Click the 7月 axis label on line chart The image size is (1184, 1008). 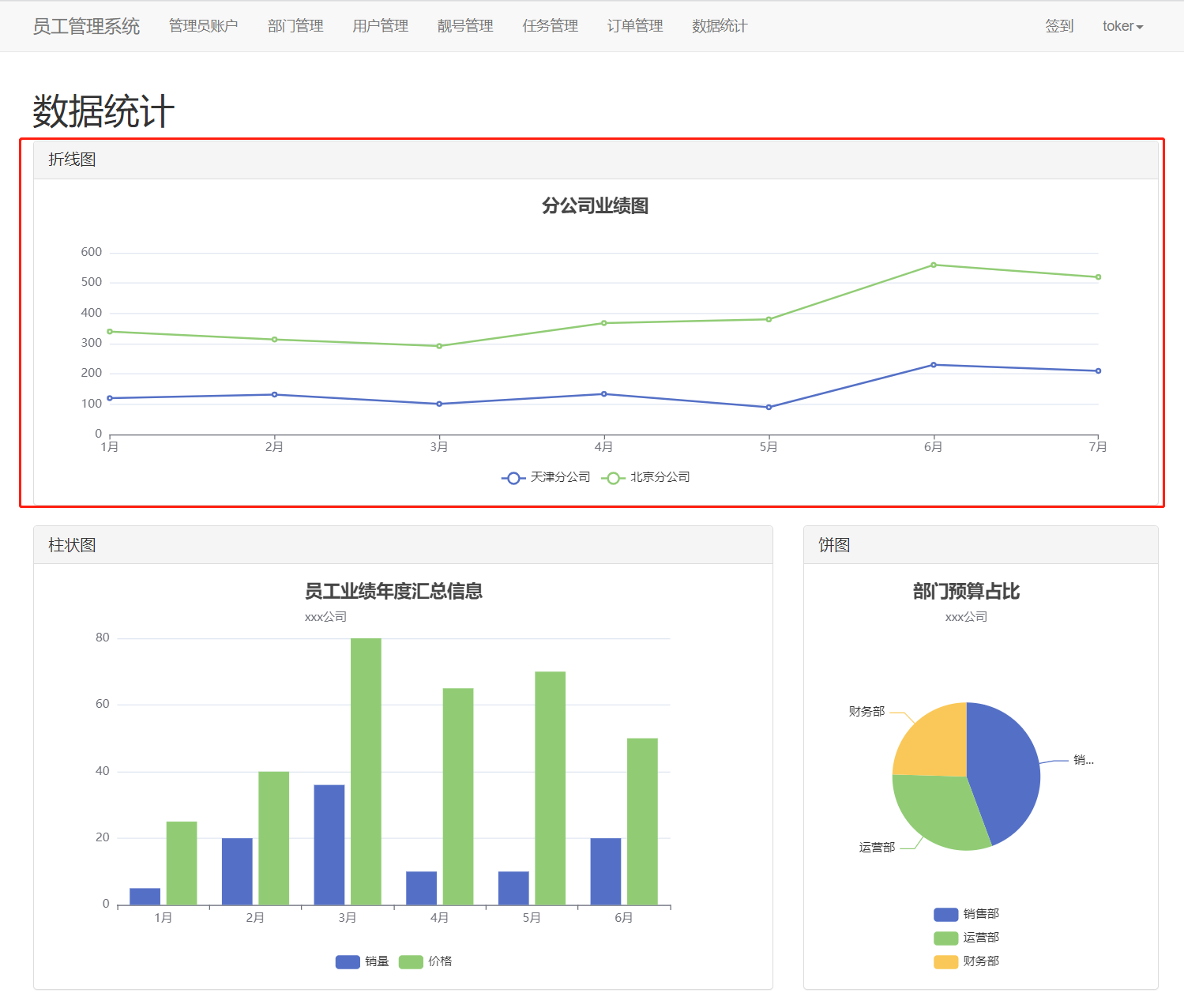click(x=1098, y=447)
